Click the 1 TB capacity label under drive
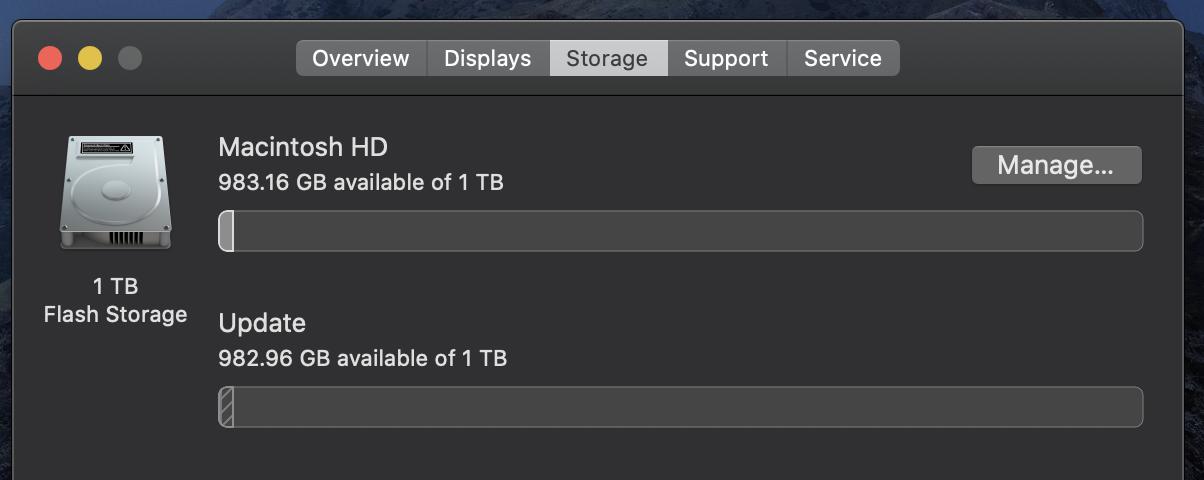Viewport: 1204px width, 480px height. pyautogui.click(x=115, y=287)
